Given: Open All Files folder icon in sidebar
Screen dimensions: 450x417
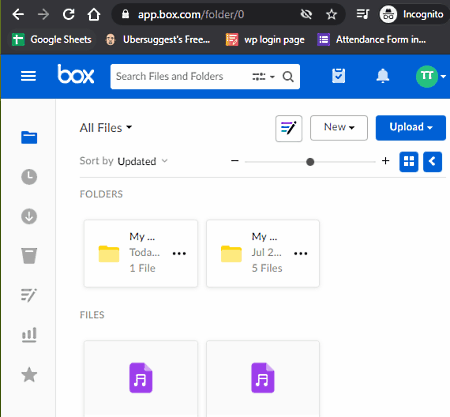Looking at the screenshot, I should click(x=29, y=137).
